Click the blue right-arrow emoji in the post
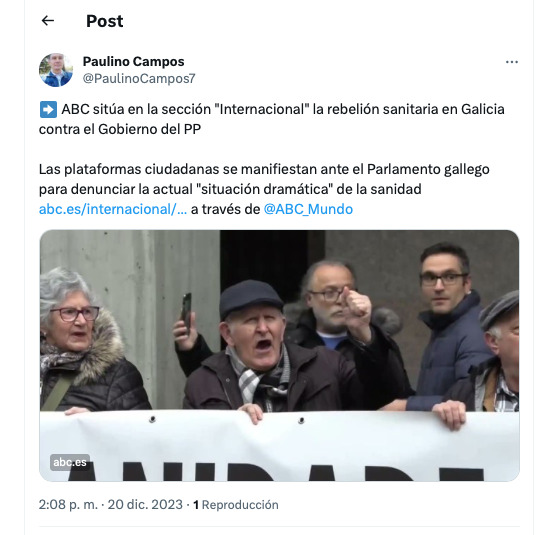The image size is (557, 535). point(48,109)
